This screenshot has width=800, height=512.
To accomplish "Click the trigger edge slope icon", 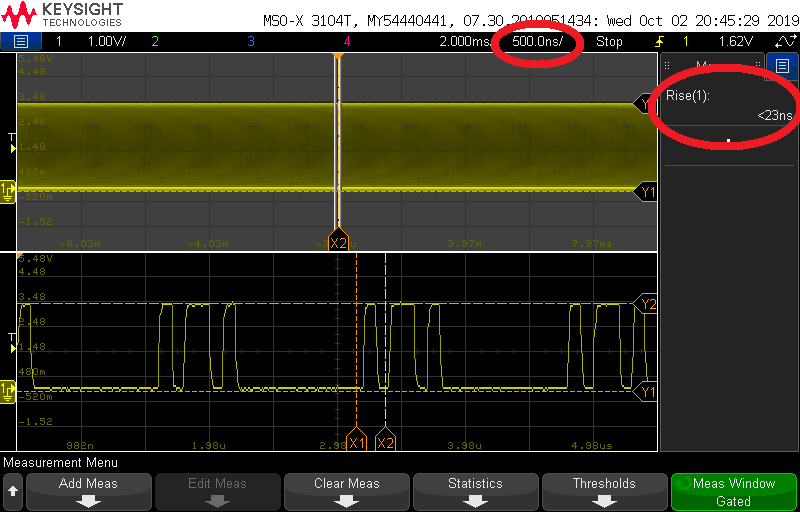I will (x=660, y=42).
